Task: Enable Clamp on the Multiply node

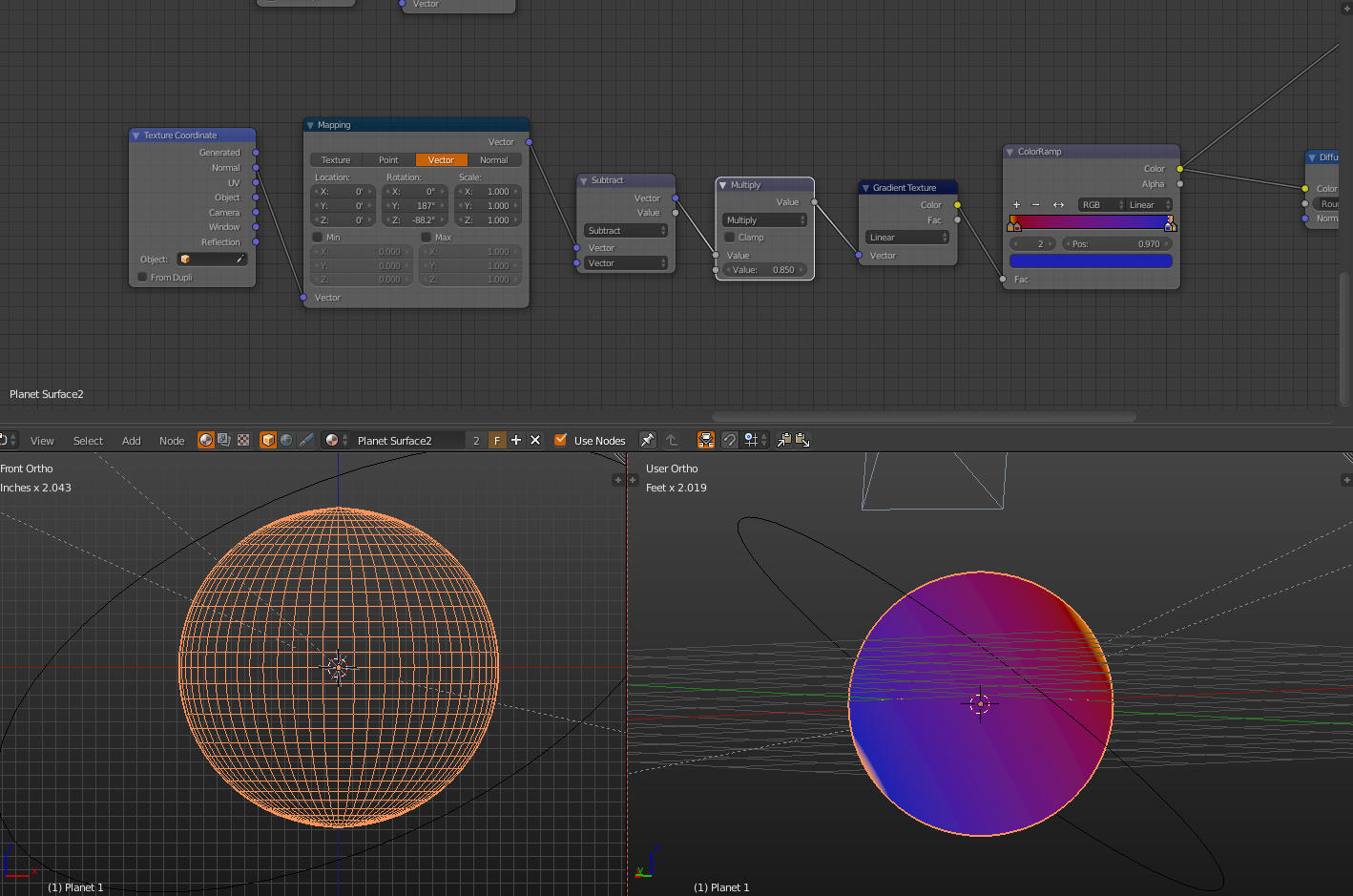Action: 729,237
